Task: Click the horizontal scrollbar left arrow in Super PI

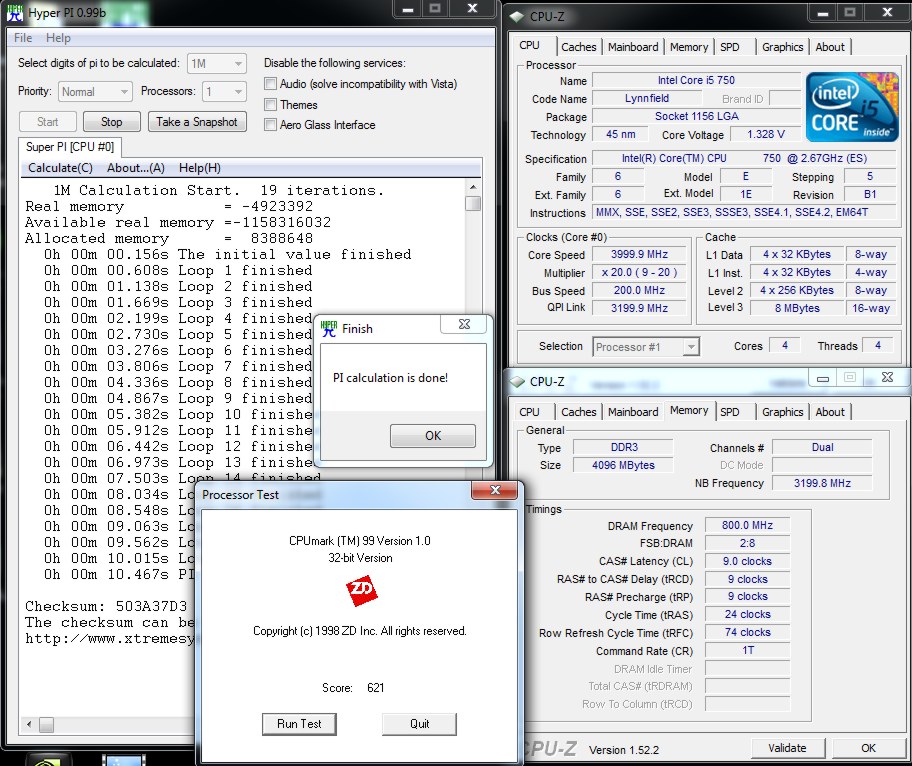Action: click(x=28, y=724)
